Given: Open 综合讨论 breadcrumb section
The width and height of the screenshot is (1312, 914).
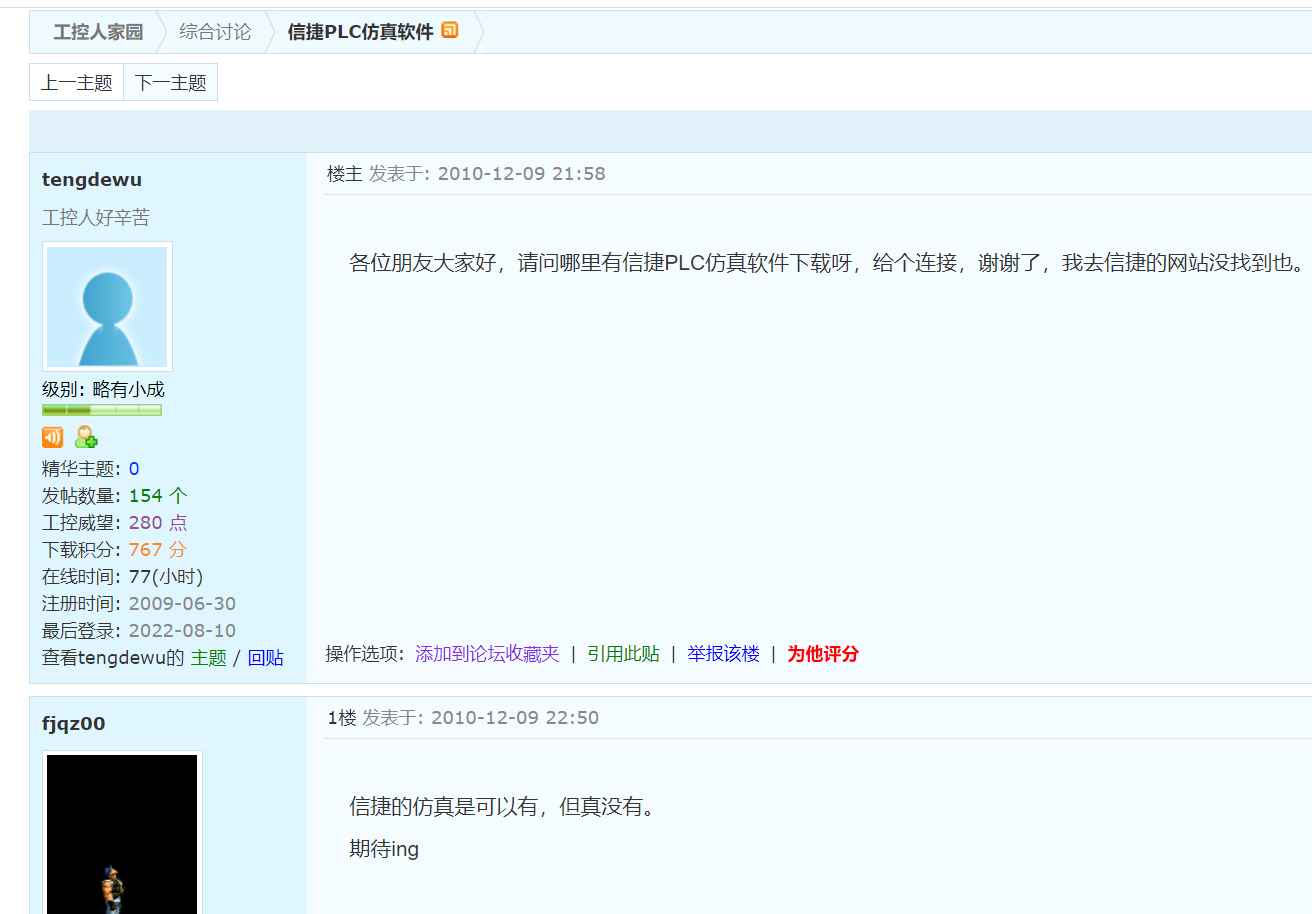Looking at the screenshot, I should pyautogui.click(x=215, y=32).
